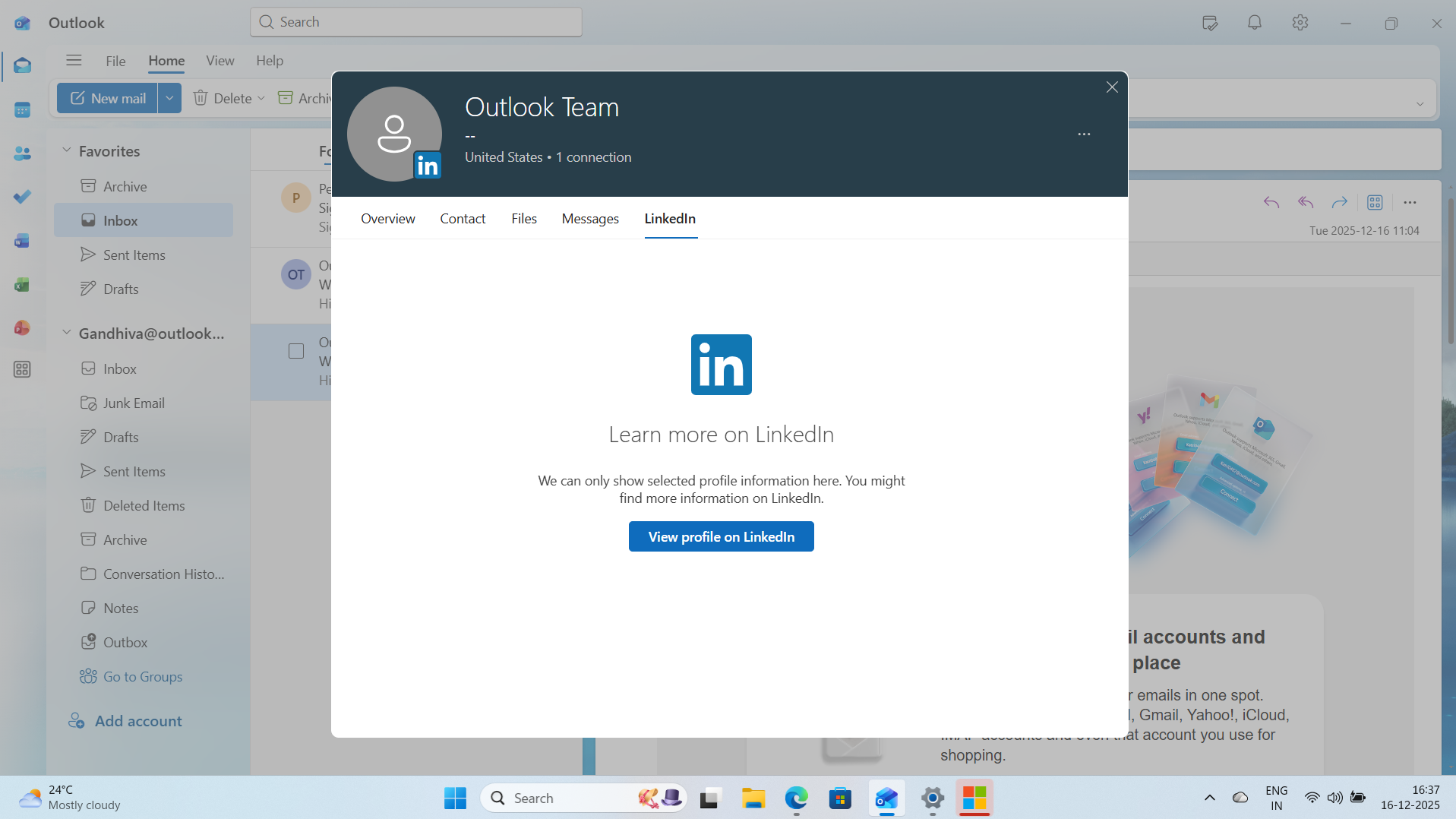
Task: Click the reading pane vertical scrollbar
Action: [1451, 270]
